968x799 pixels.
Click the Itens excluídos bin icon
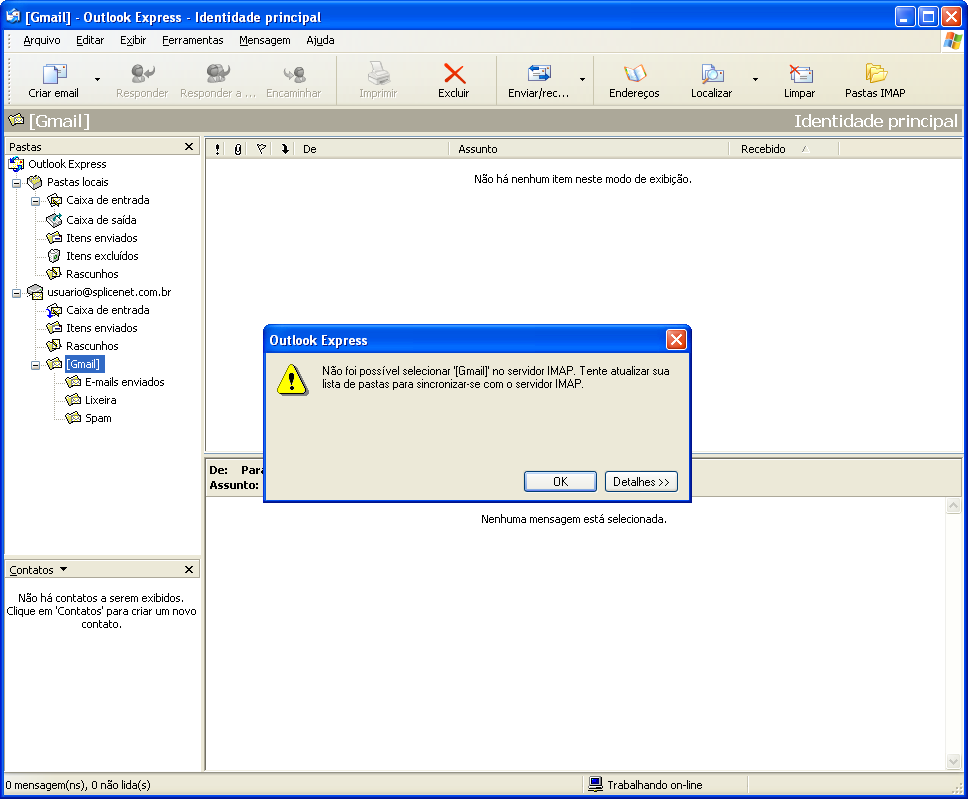[54, 256]
